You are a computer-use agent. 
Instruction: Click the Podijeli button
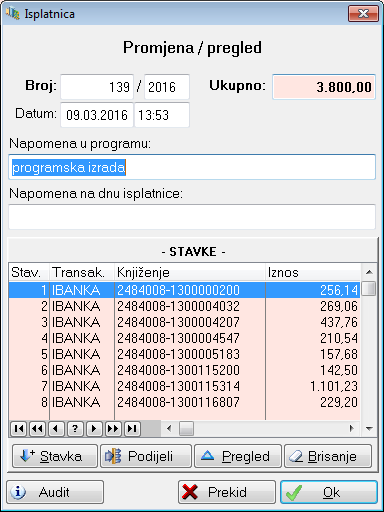[x=146, y=456]
